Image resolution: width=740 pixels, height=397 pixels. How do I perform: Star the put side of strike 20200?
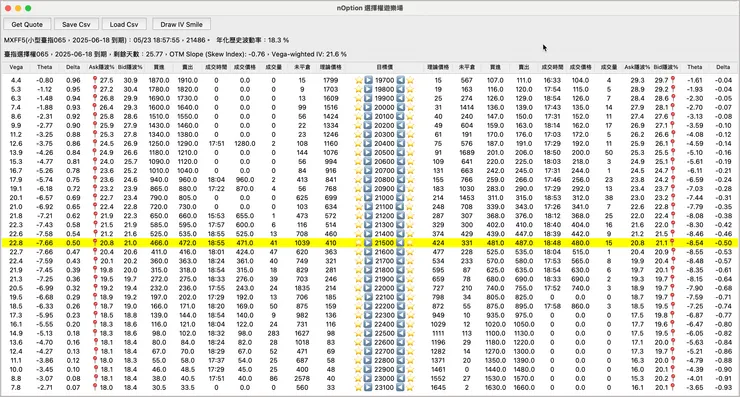coord(410,126)
